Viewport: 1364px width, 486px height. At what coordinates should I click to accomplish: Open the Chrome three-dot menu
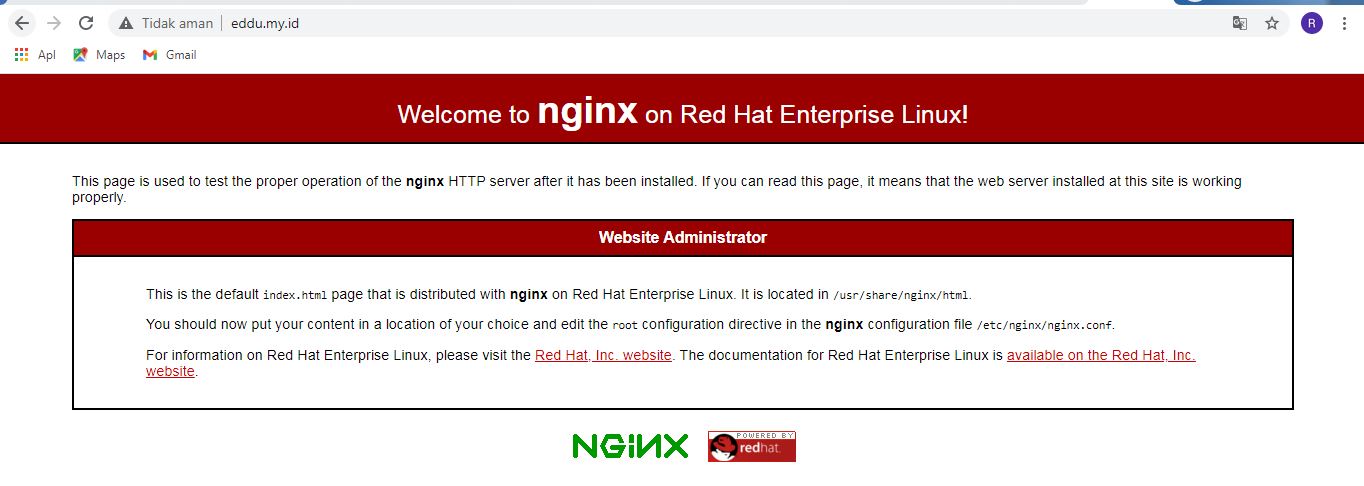point(1344,23)
